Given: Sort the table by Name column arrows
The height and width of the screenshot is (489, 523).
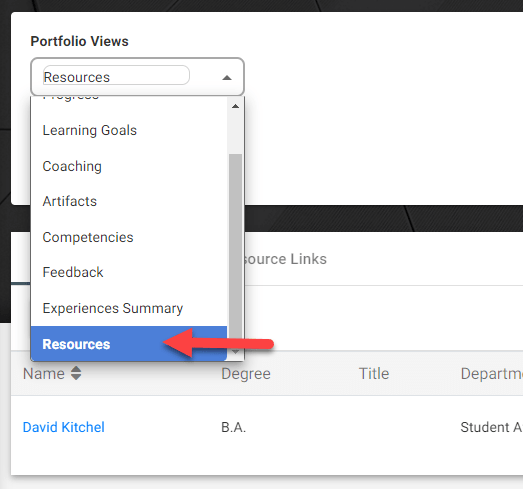Looking at the screenshot, I should 76,373.
